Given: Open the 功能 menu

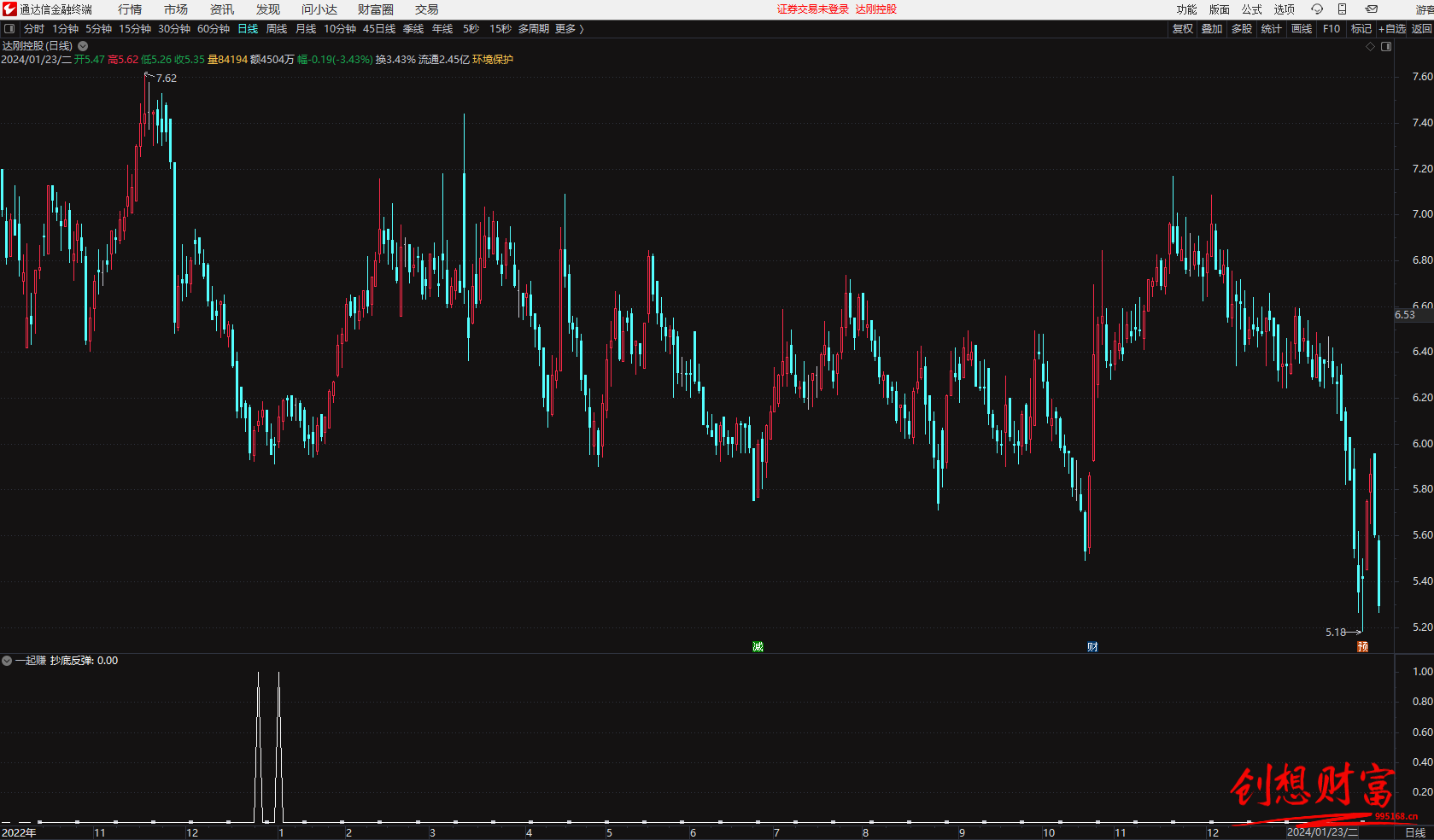Looking at the screenshot, I should pos(1187,9).
